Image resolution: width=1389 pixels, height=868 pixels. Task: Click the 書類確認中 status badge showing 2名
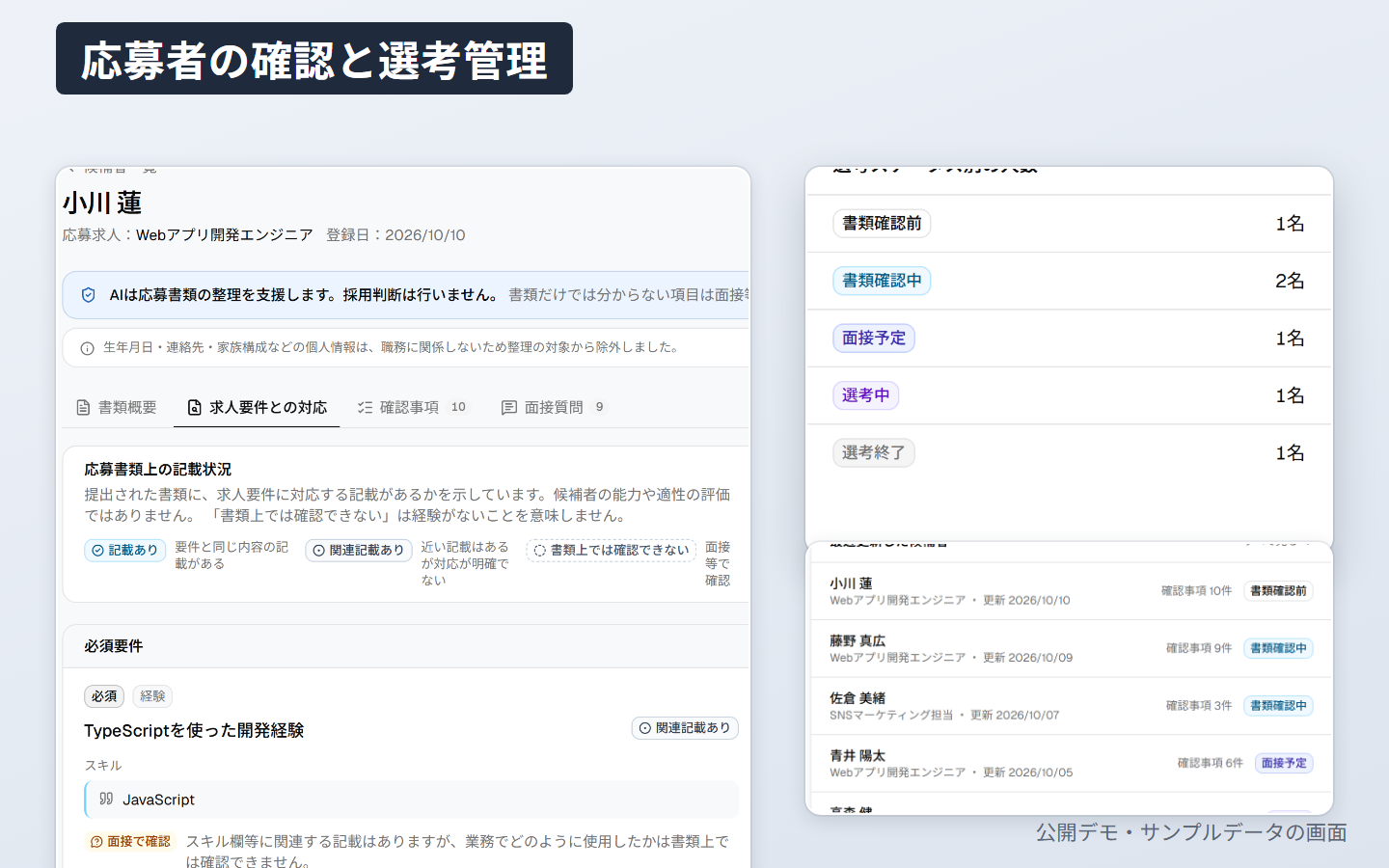click(882, 281)
